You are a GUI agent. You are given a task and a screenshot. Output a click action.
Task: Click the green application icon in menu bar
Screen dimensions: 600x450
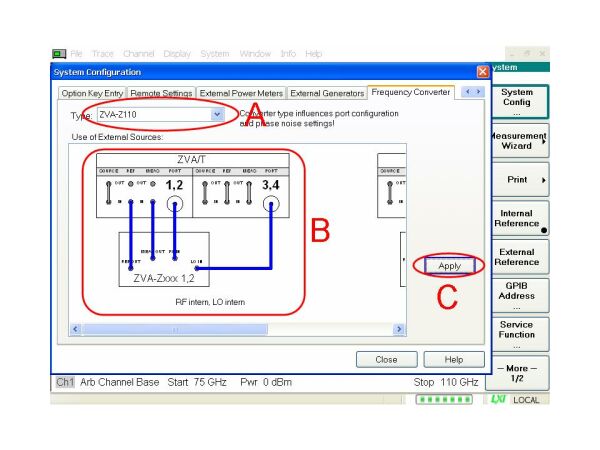pos(59,54)
